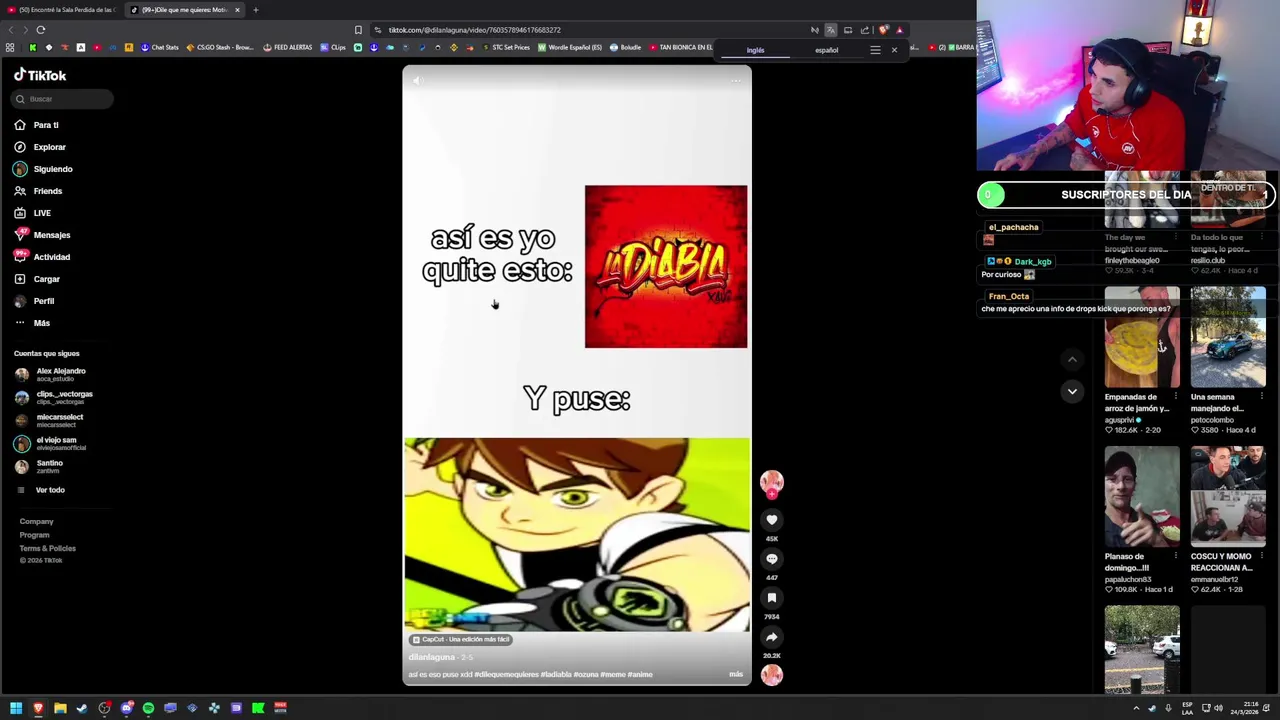Expand the Más menu
The width and height of the screenshot is (1280, 720).
(32, 323)
